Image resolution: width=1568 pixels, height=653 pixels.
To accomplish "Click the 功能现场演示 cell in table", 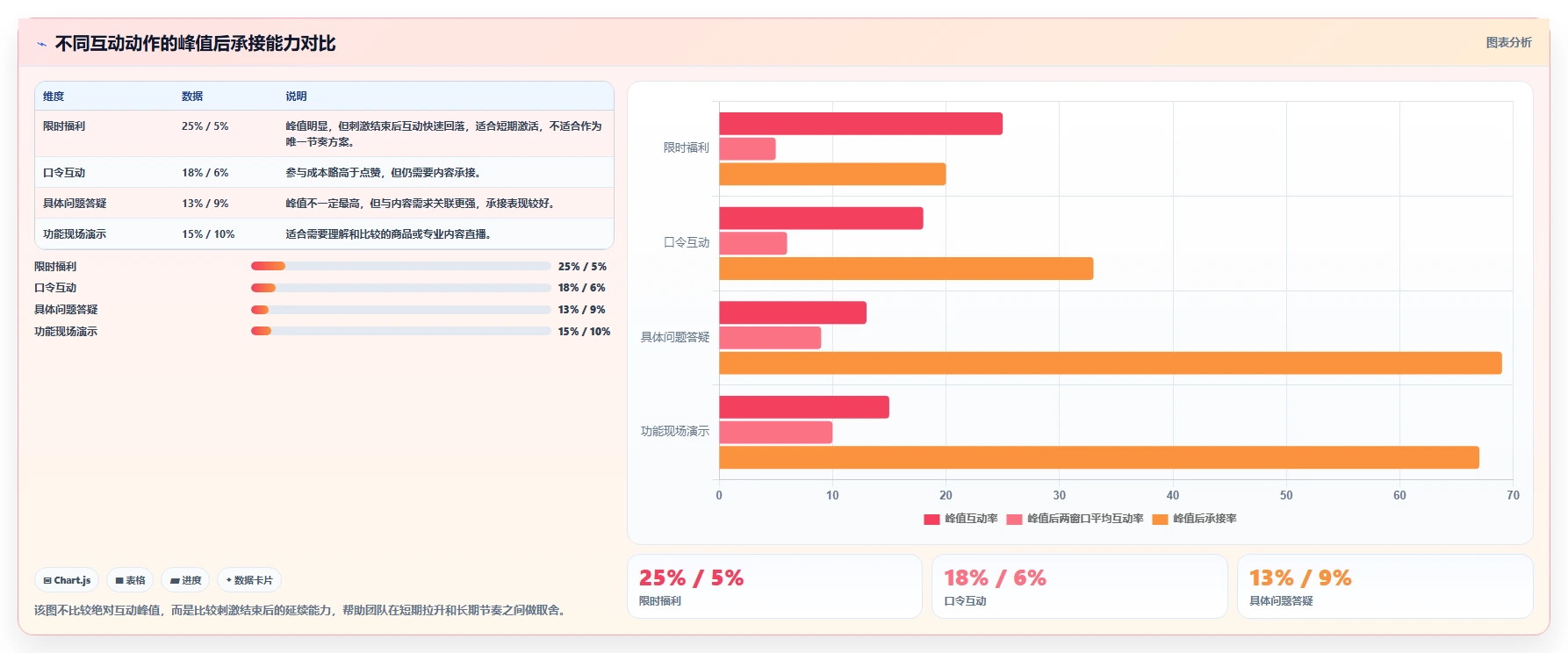I will pos(75,234).
